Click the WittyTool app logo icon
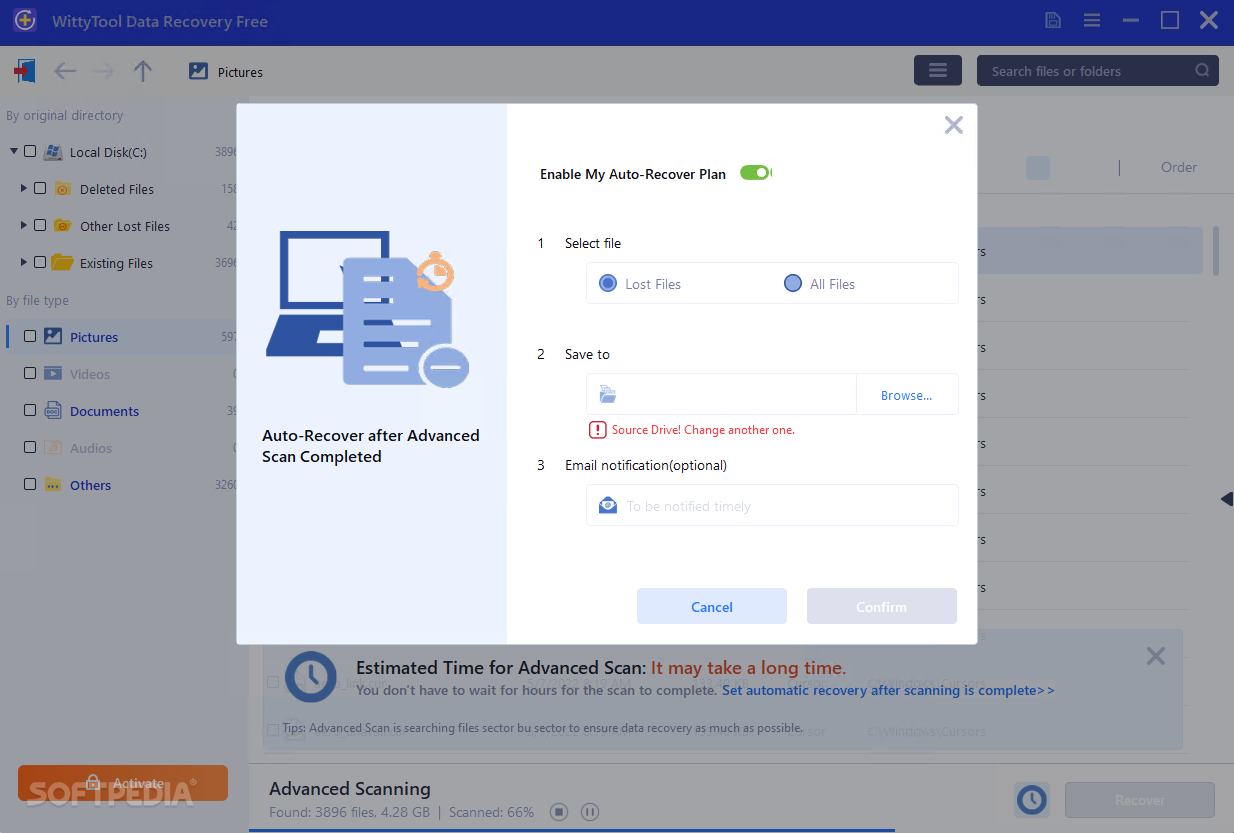Viewport: 1234px width, 833px height. click(25, 20)
